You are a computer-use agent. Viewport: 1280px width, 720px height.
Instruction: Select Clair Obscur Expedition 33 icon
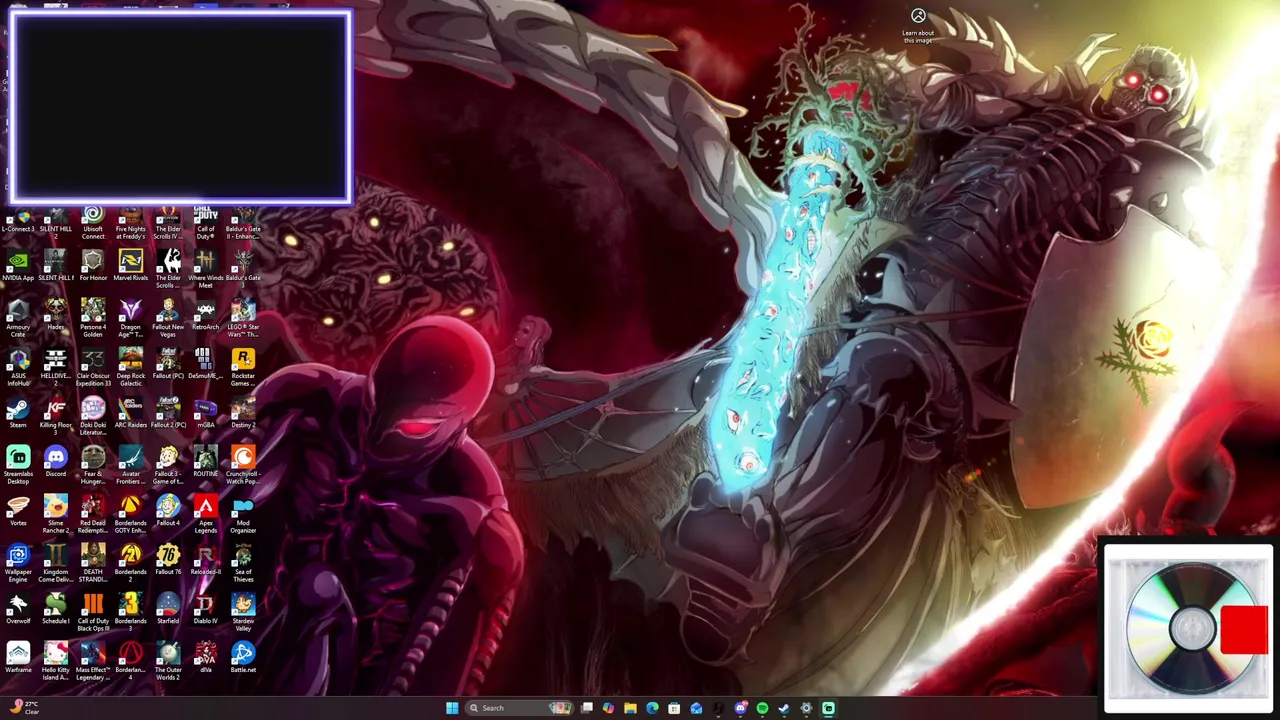point(93,368)
